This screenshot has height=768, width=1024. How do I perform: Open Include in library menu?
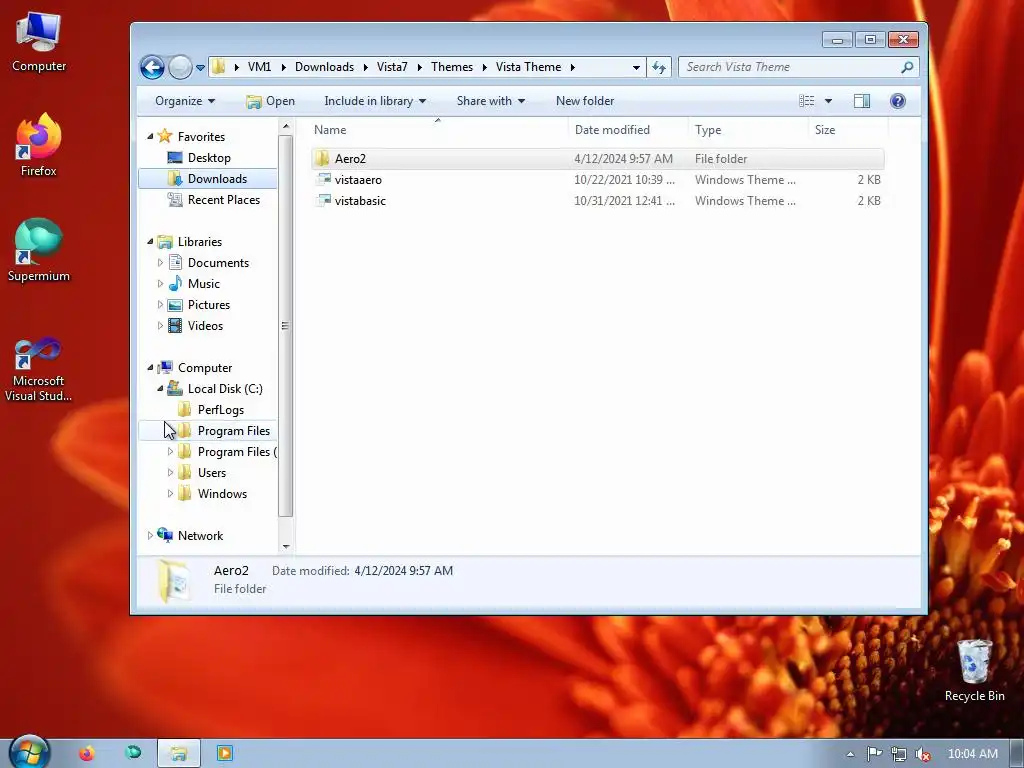click(375, 101)
